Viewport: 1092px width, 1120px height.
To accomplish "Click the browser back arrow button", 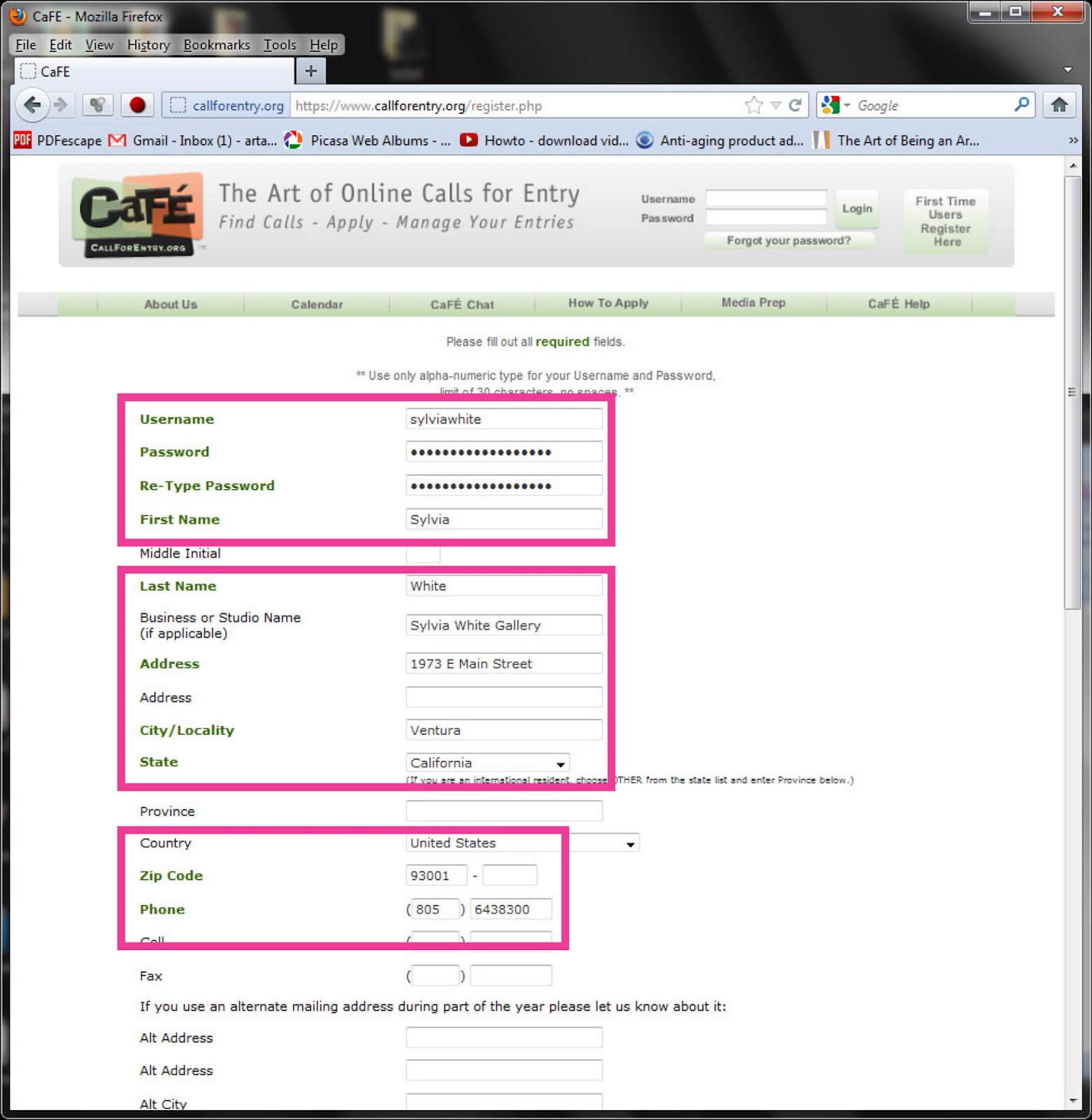I will click(32, 106).
